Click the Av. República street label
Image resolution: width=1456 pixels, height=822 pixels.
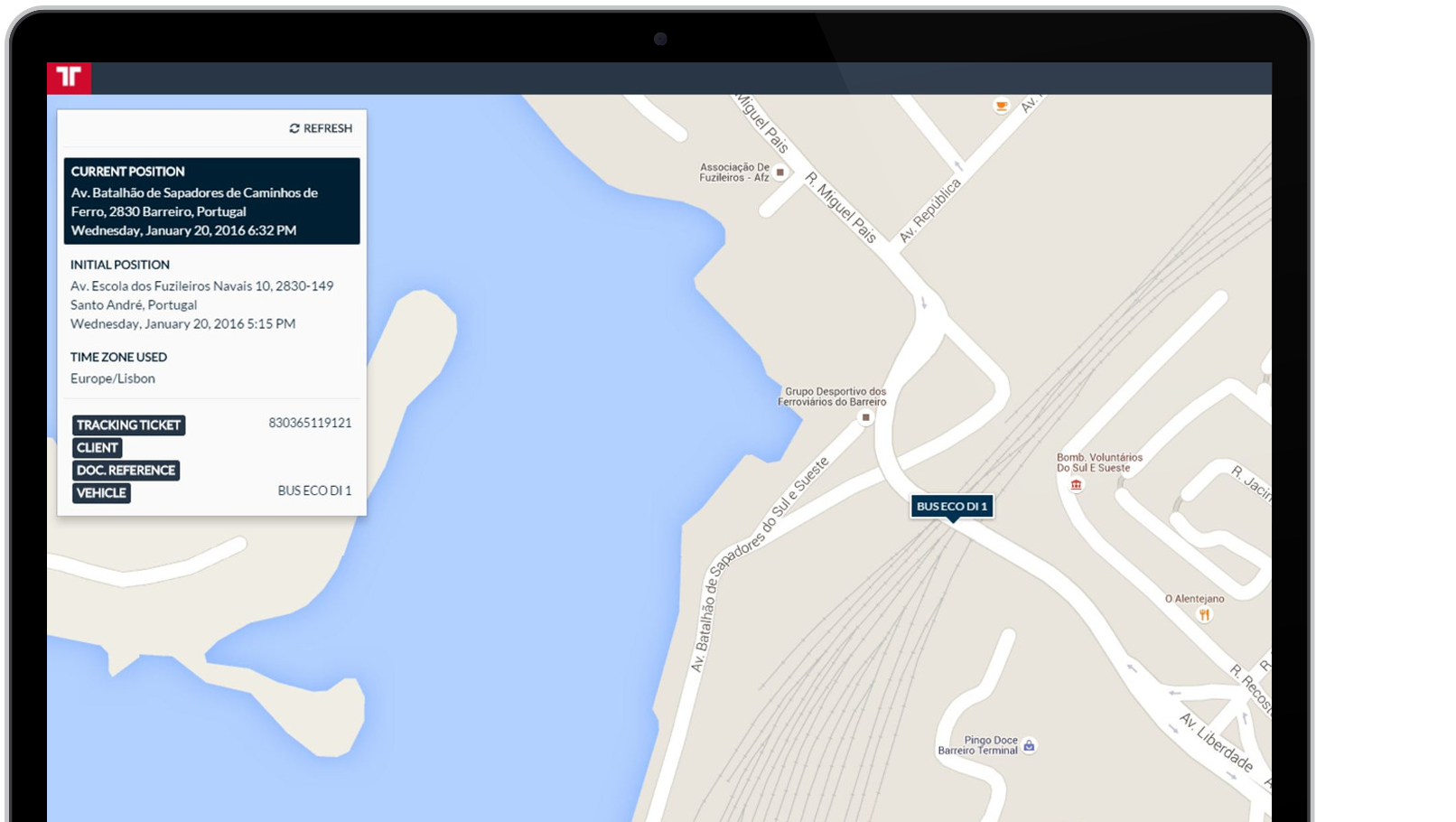[929, 210]
